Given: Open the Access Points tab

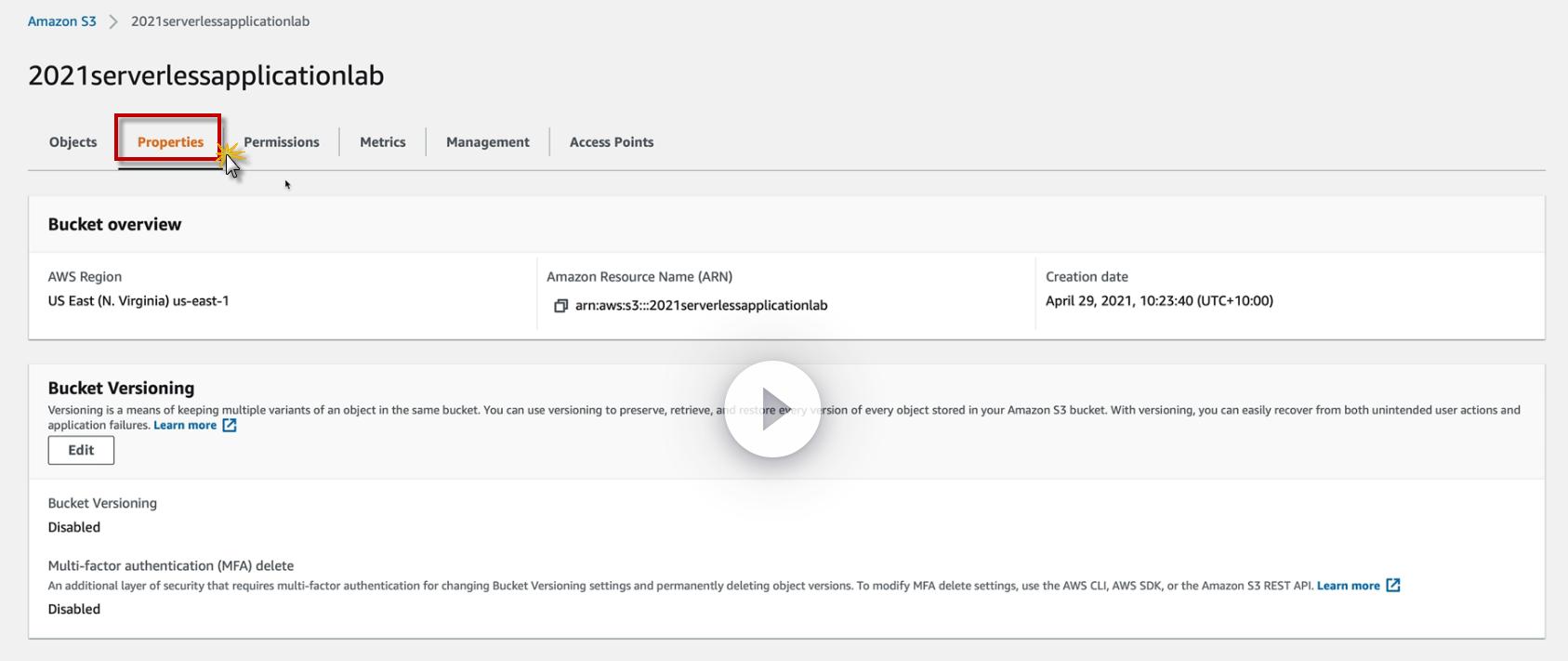Looking at the screenshot, I should (612, 142).
